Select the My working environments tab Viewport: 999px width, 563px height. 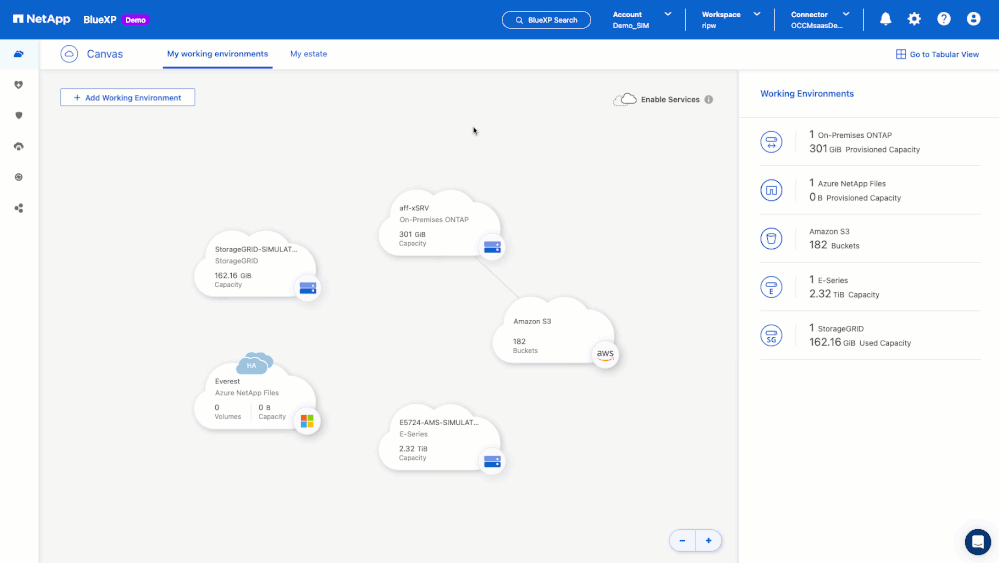pyautogui.click(x=217, y=54)
